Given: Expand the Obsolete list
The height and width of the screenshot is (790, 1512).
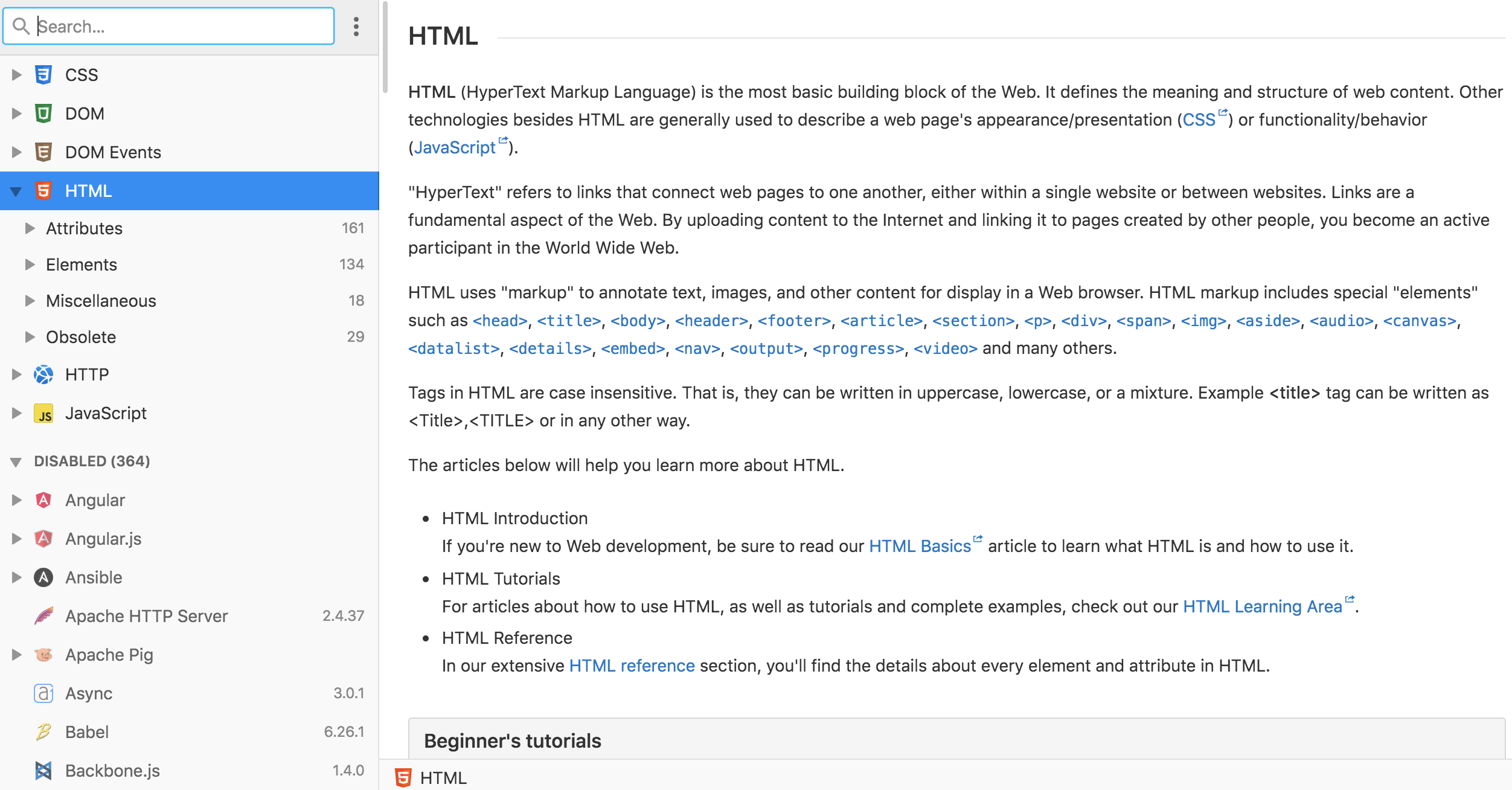Looking at the screenshot, I should [x=30, y=337].
